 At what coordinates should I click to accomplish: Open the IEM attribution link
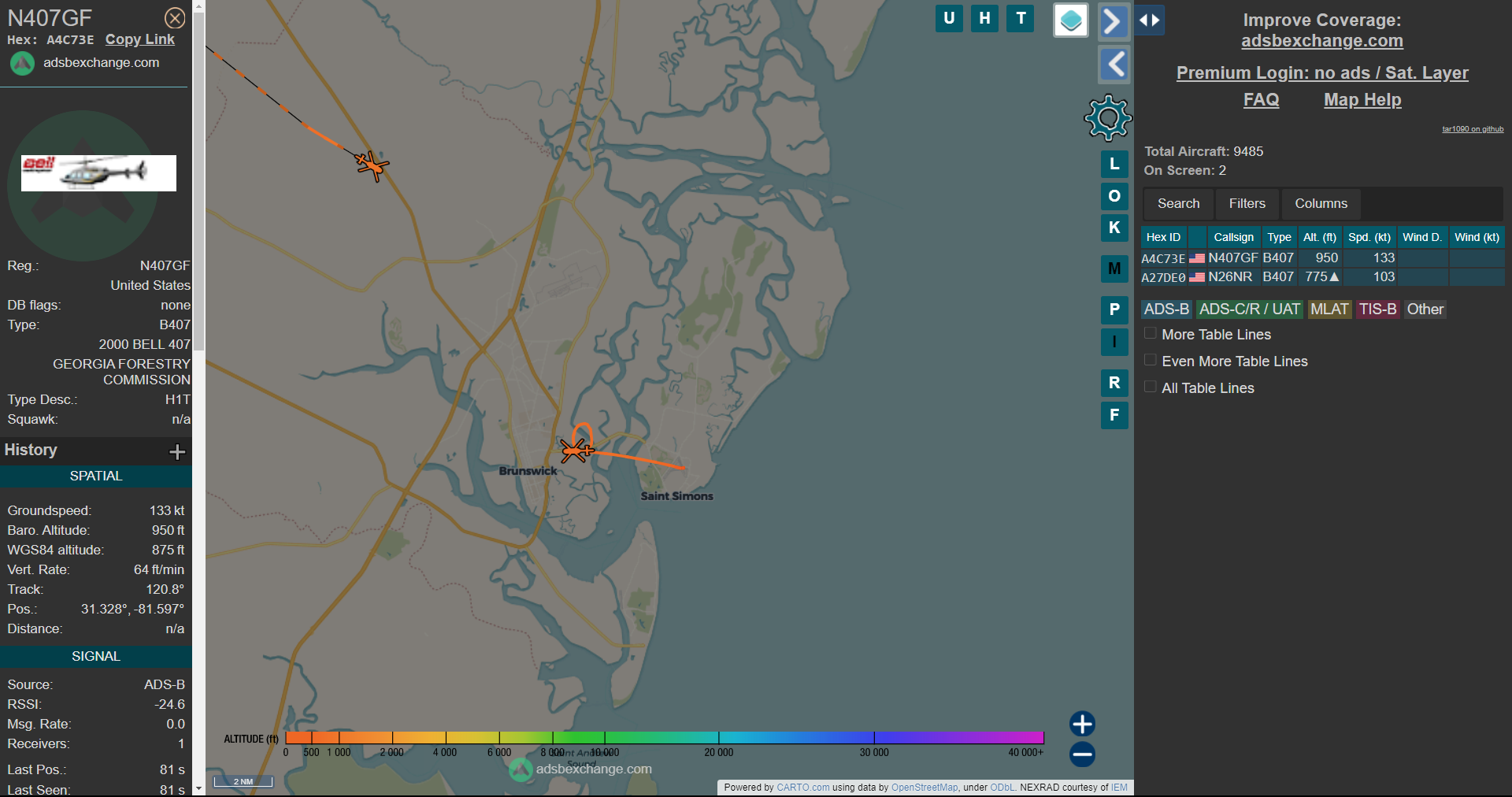tap(1119, 788)
